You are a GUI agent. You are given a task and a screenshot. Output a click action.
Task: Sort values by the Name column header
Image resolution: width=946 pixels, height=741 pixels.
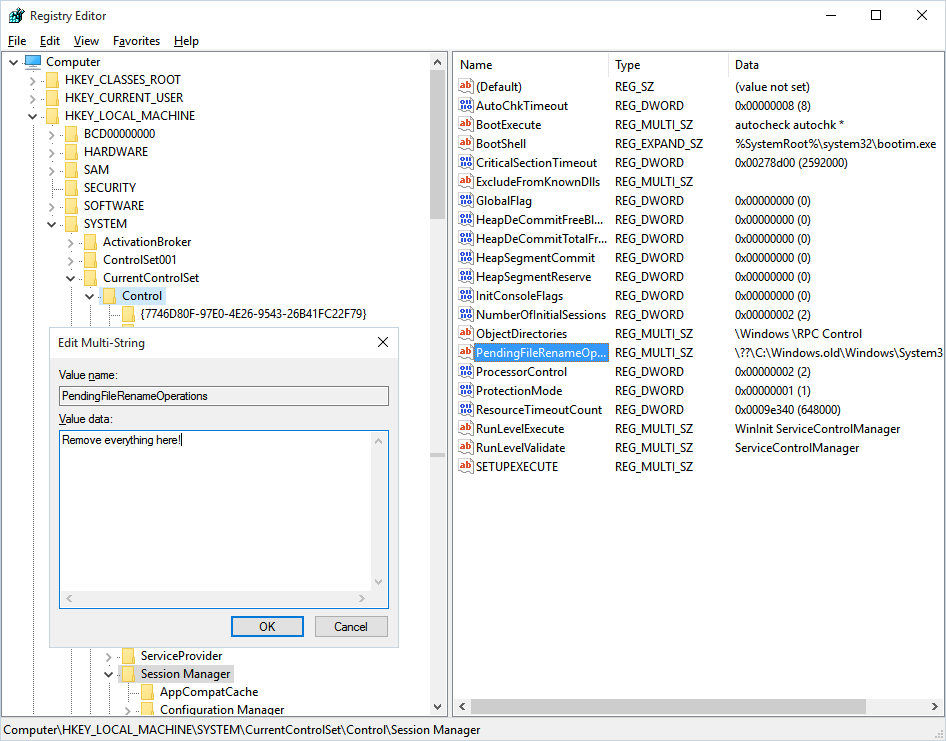click(531, 65)
